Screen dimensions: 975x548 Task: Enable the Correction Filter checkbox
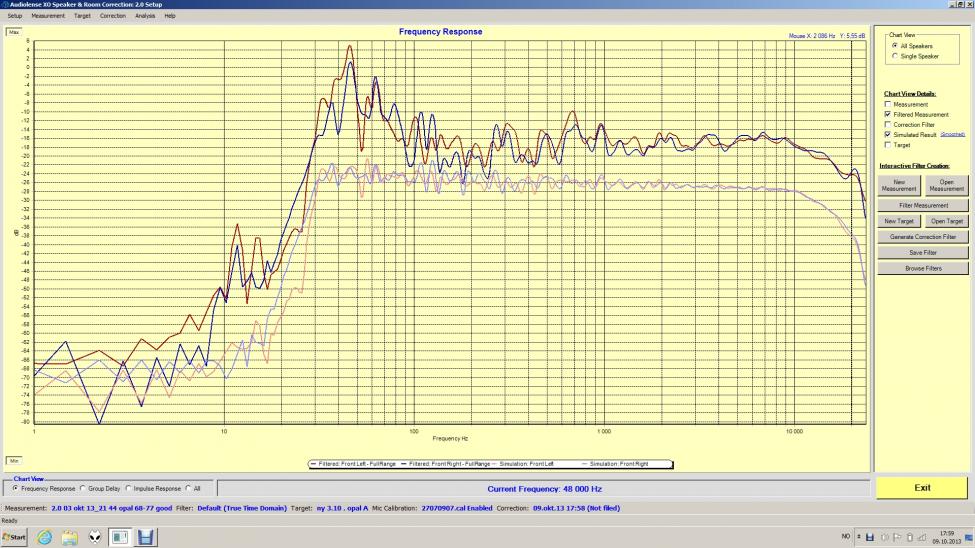point(888,124)
